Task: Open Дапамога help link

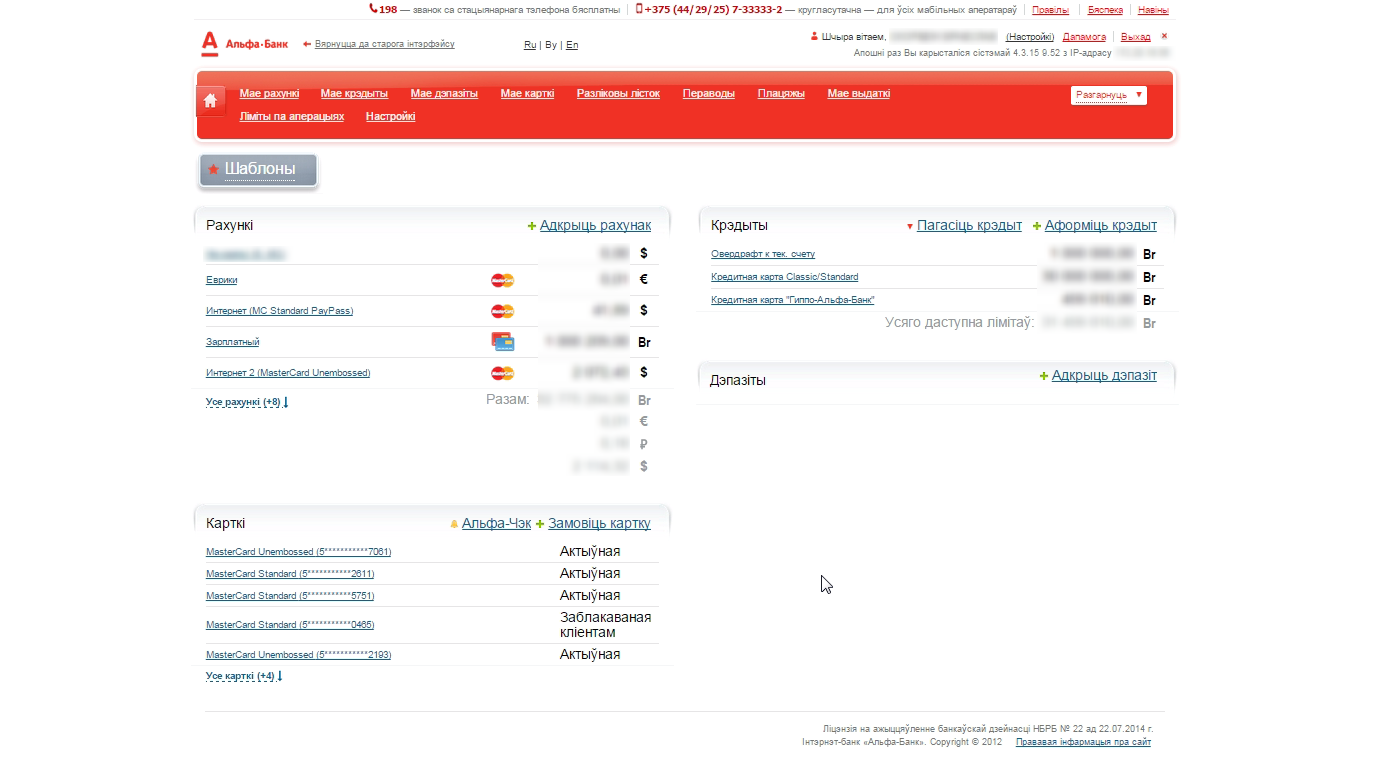Action: pos(1084,36)
